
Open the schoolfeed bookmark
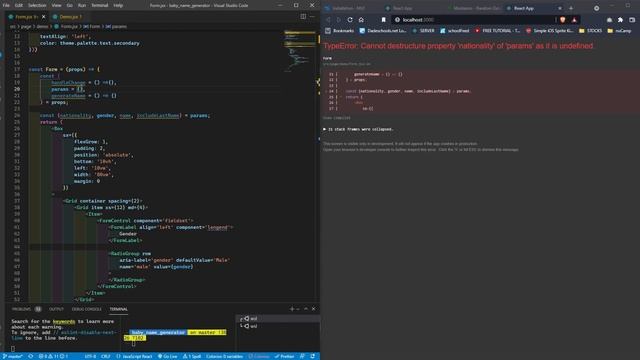(454, 31)
